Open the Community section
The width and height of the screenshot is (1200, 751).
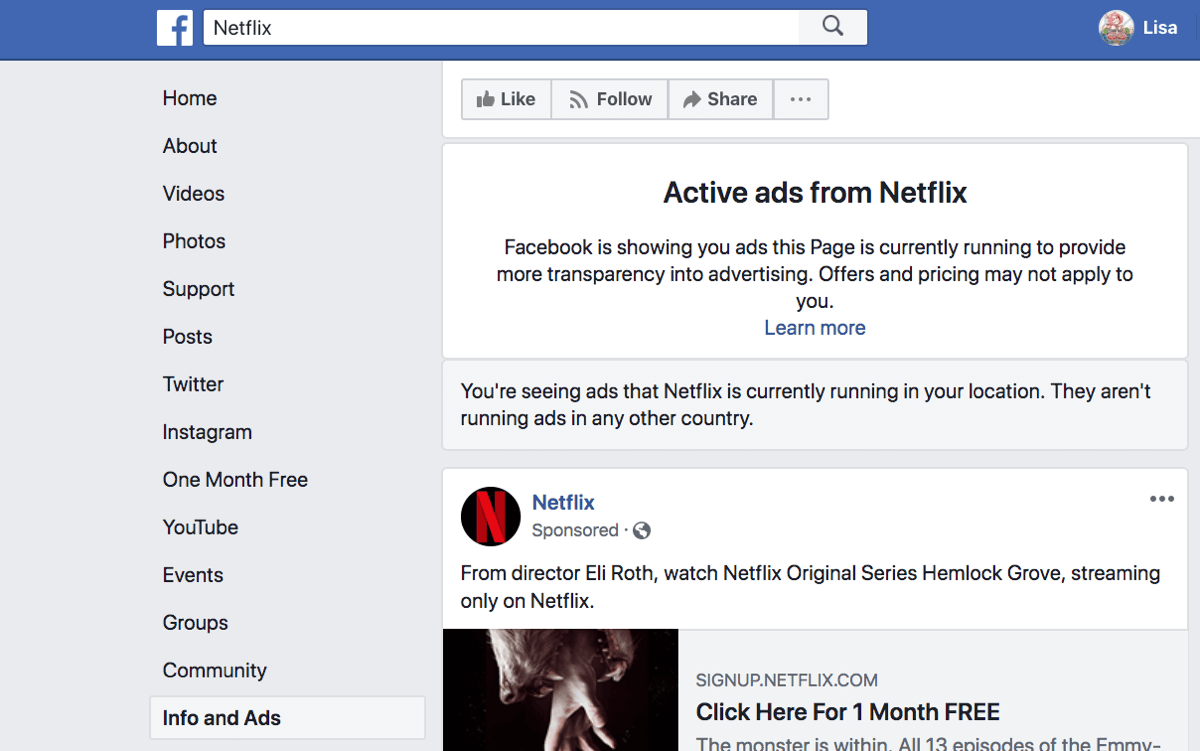click(x=215, y=671)
